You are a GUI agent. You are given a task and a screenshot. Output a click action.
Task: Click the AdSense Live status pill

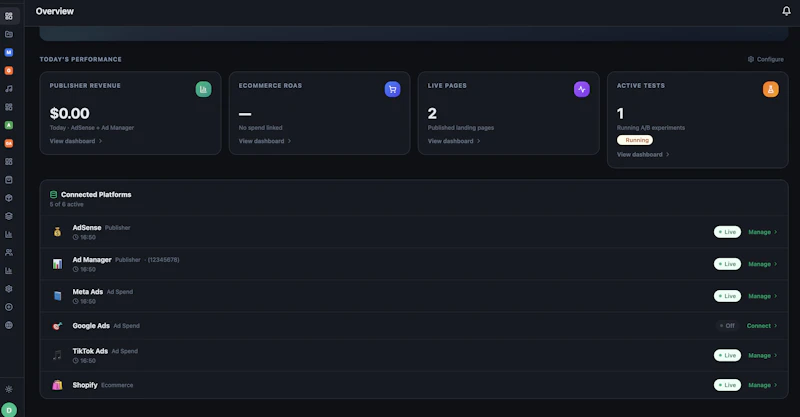pyautogui.click(x=727, y=232)
